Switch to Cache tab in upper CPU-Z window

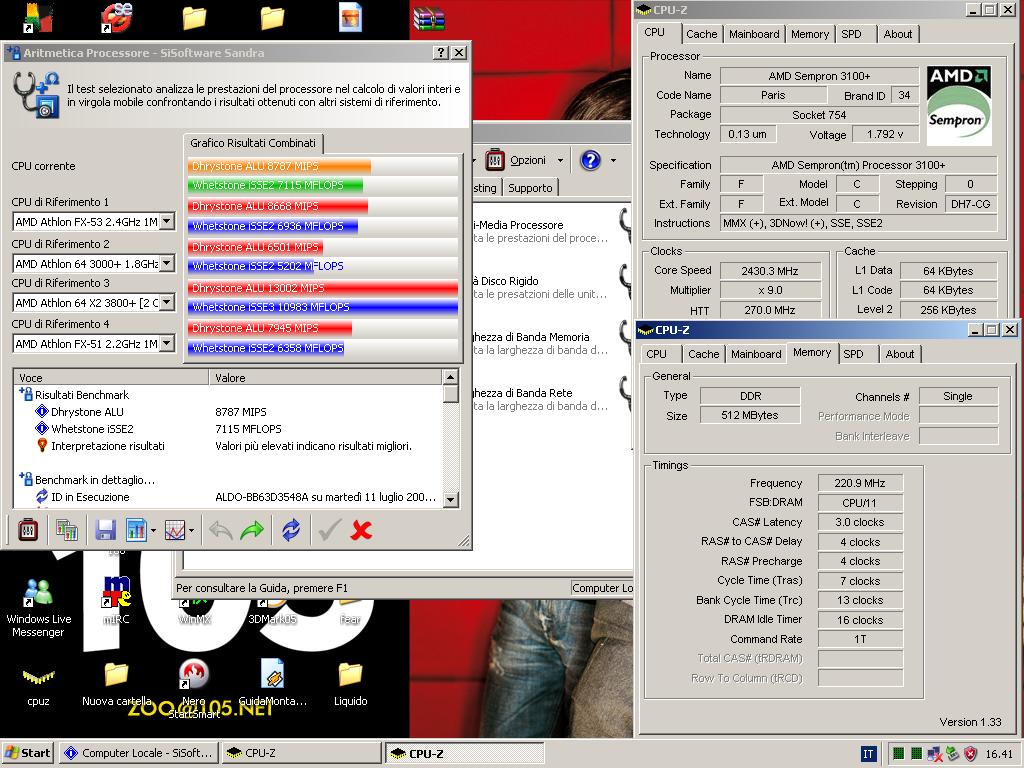point(701,34)
